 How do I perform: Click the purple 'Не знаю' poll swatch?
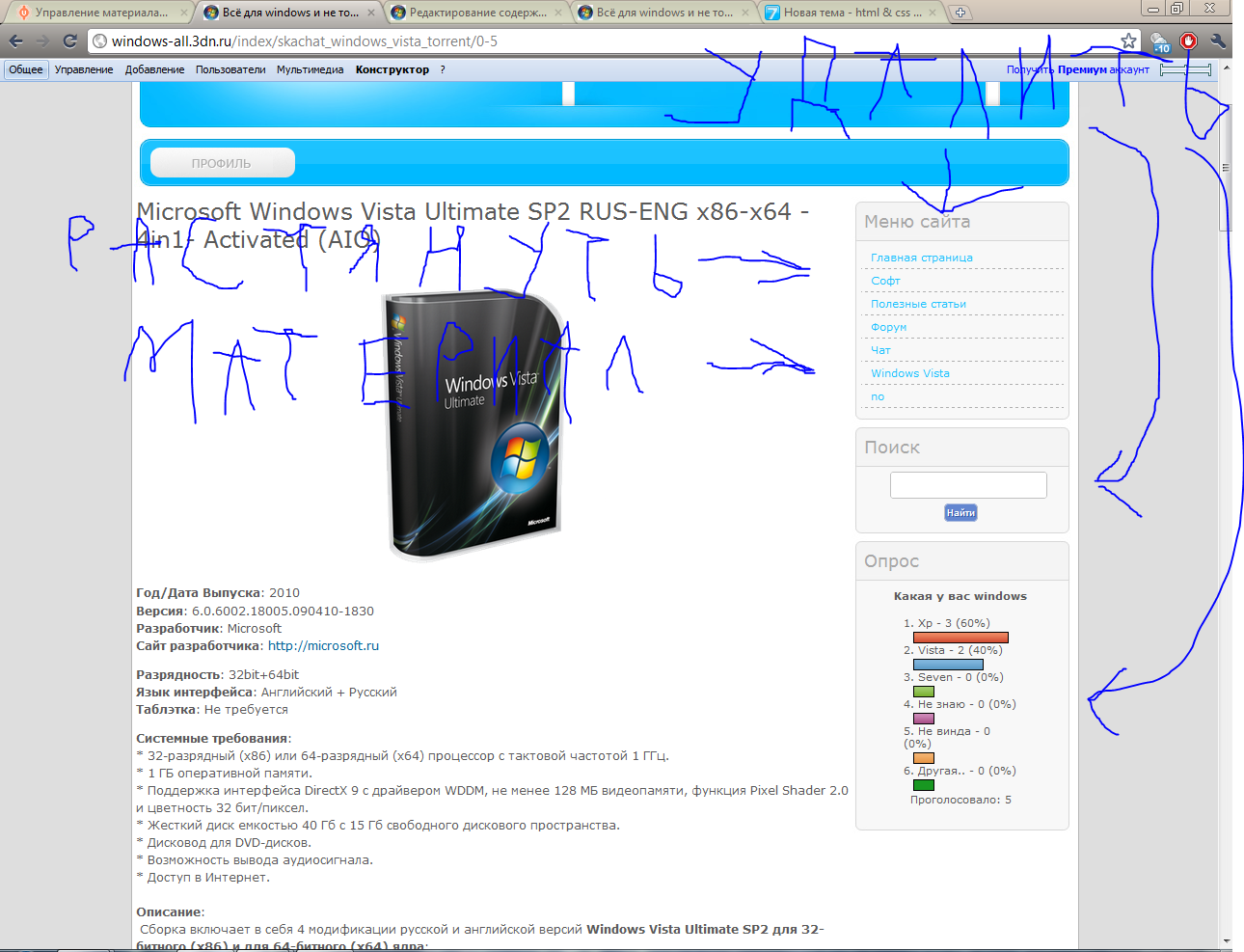tap(924, 719)
